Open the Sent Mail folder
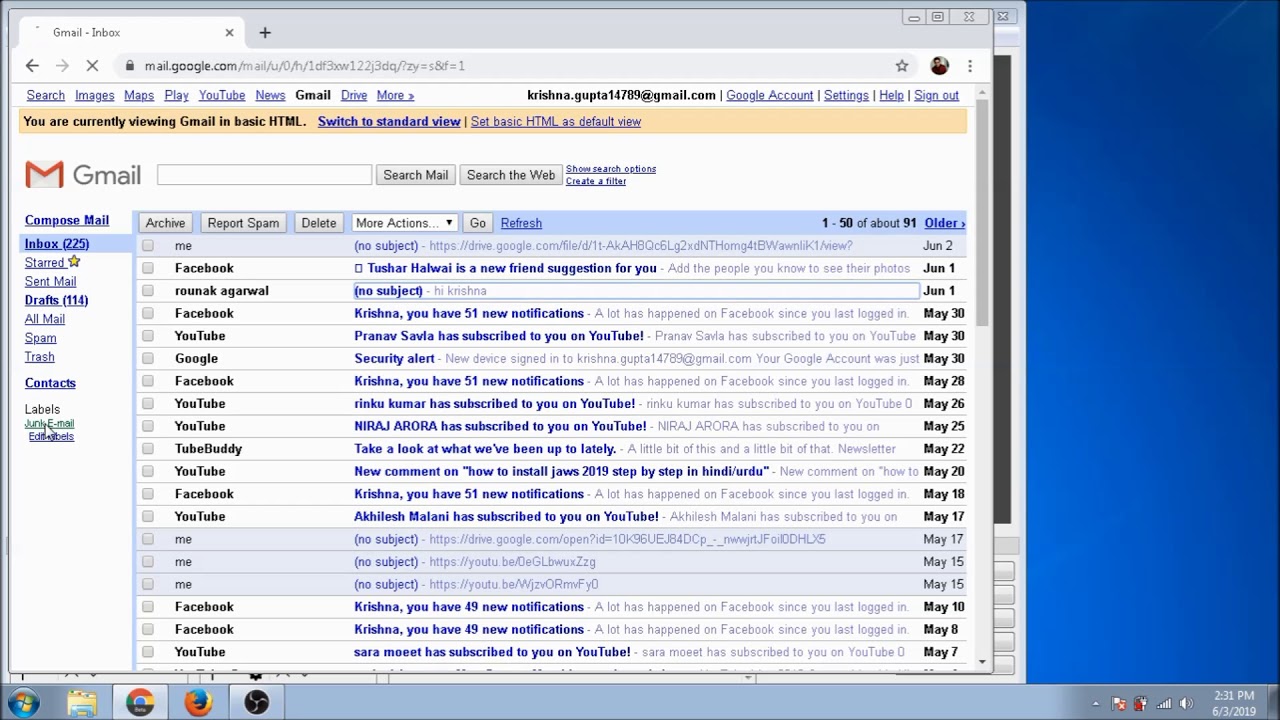 coord(50,281)
